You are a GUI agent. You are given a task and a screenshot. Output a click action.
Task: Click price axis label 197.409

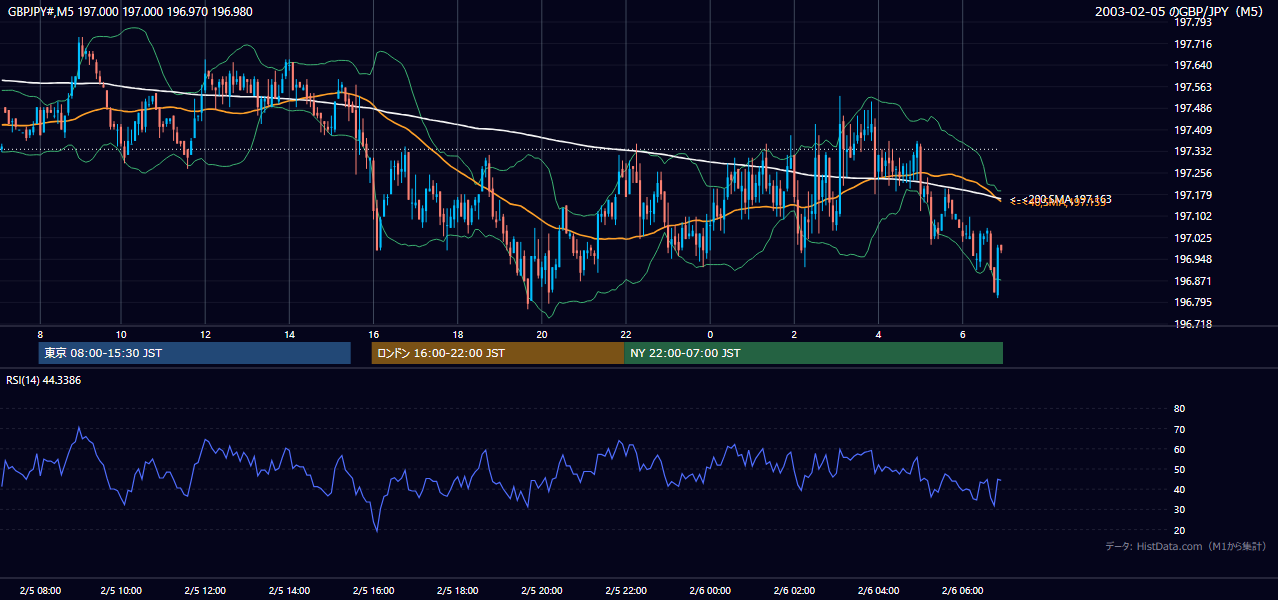point(1192,130)
